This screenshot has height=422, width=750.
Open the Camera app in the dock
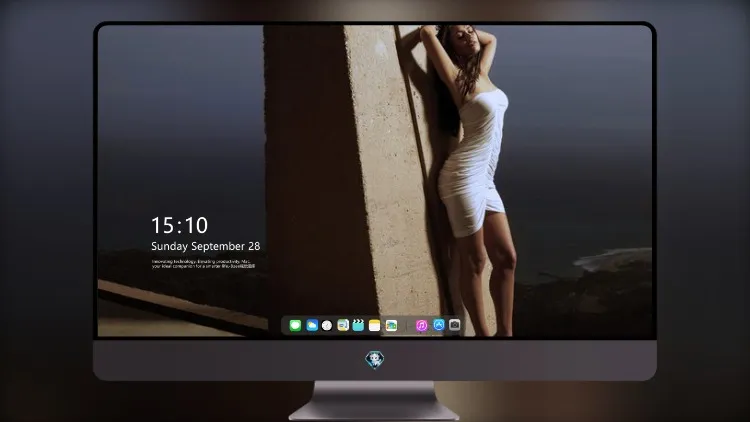tap(454, 325)
